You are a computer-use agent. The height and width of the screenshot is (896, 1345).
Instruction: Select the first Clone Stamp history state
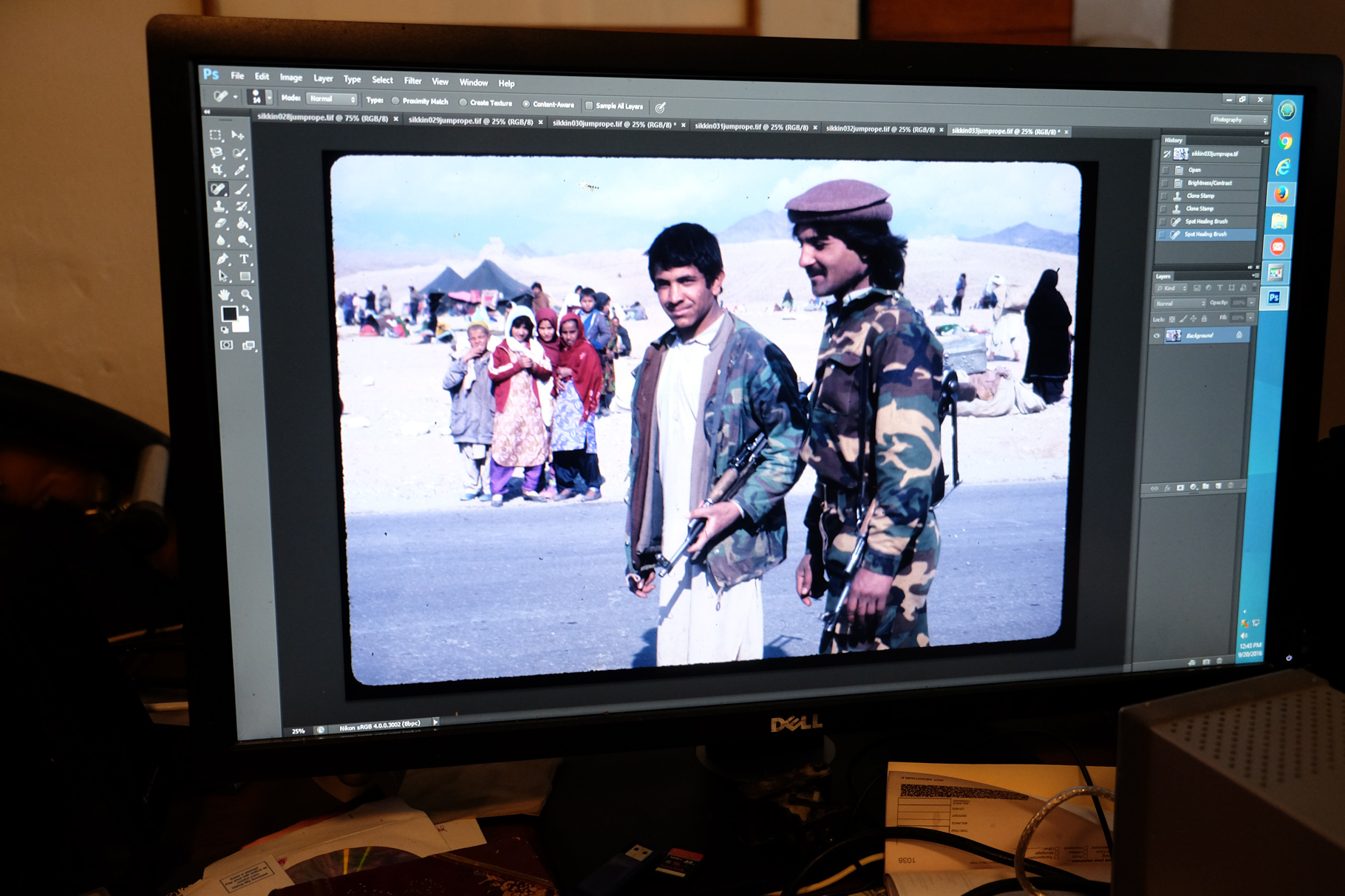[x=1209, y=196]
